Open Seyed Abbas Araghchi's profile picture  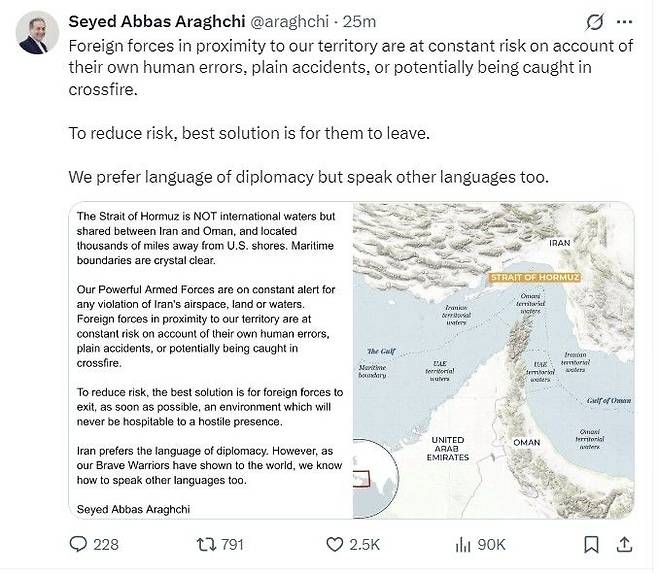click(x=37, y=32)
